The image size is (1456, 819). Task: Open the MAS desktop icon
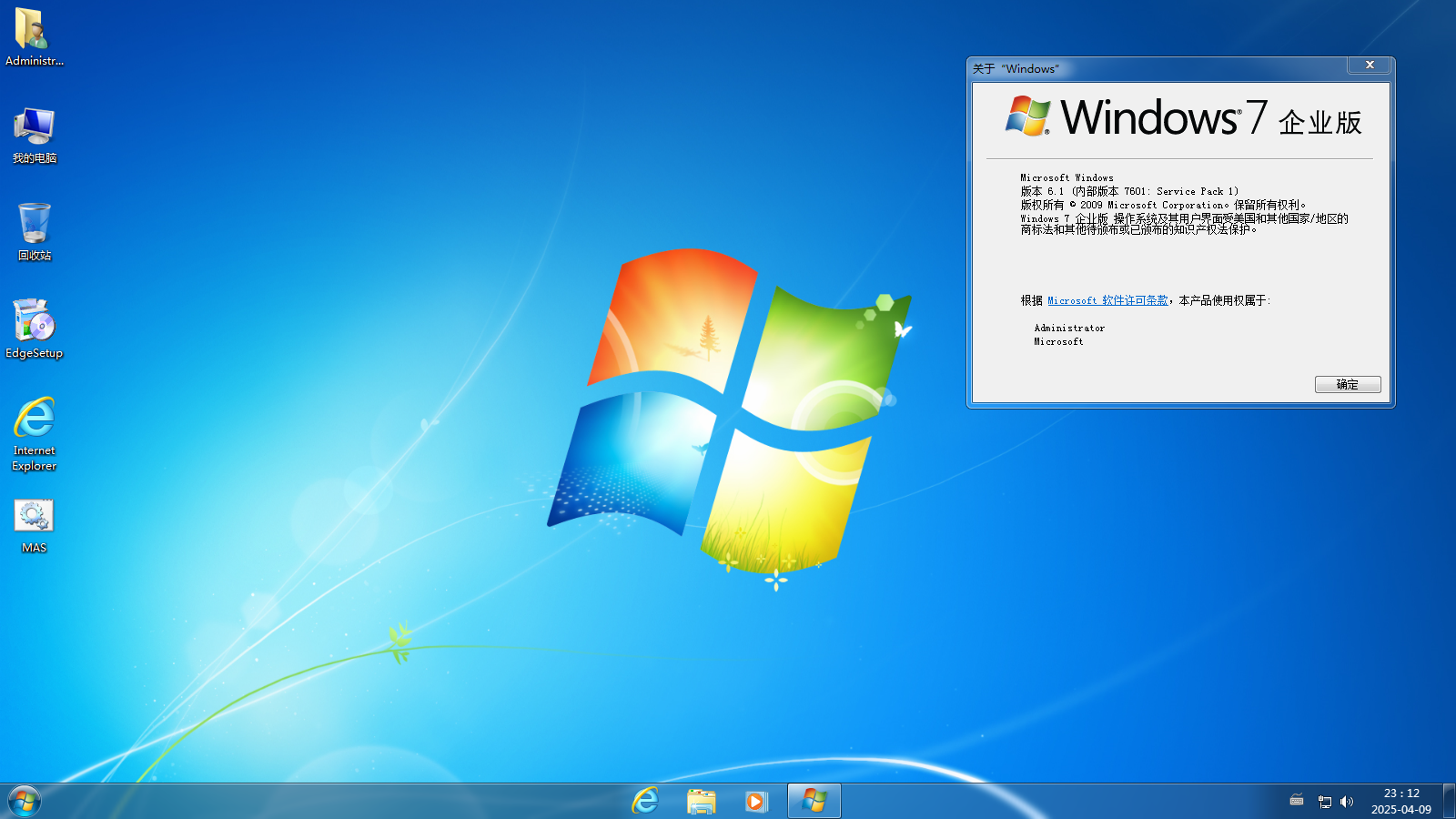pos(34,526)
